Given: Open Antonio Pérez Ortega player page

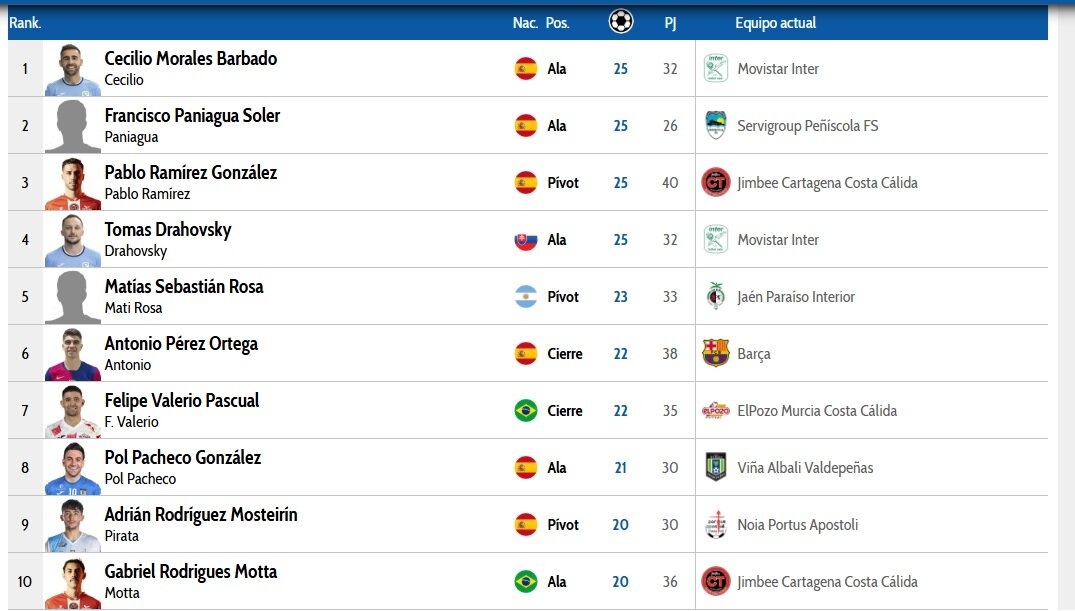Looking at the screenshot, I should [x=181, y=344].
